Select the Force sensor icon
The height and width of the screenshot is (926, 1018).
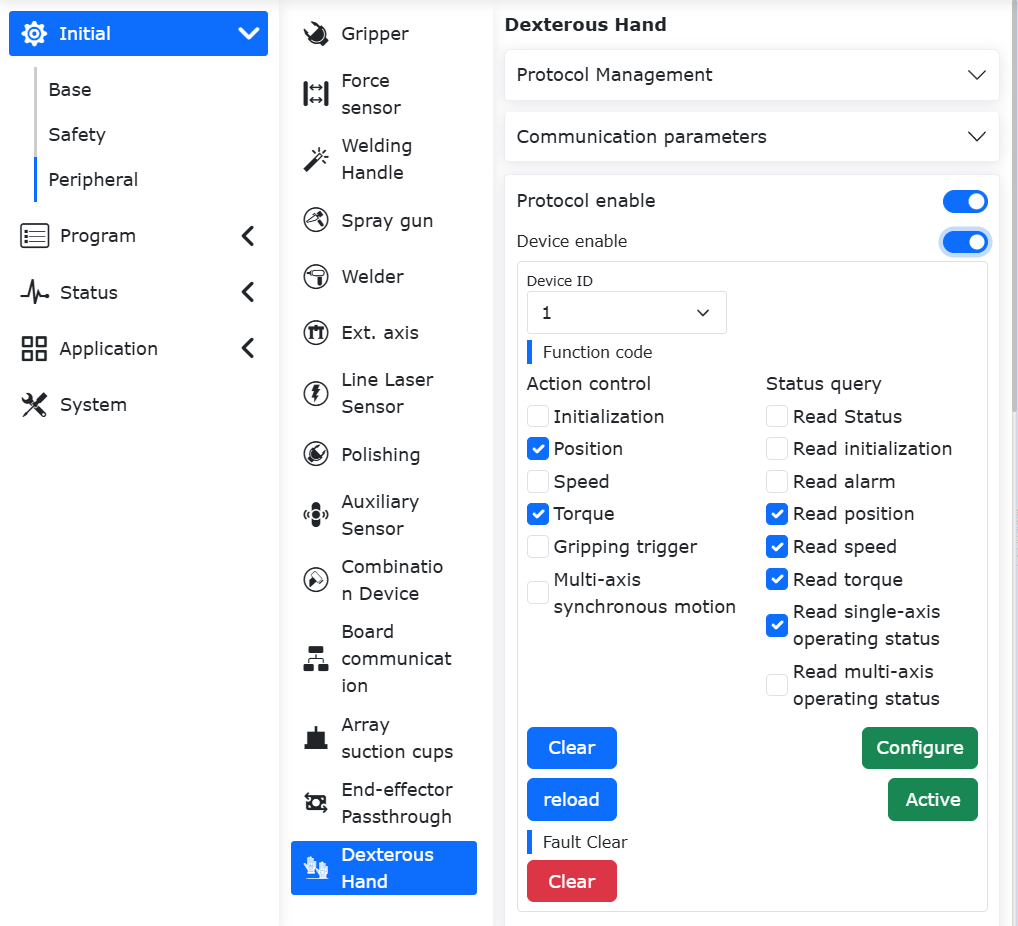pos(316,94)
